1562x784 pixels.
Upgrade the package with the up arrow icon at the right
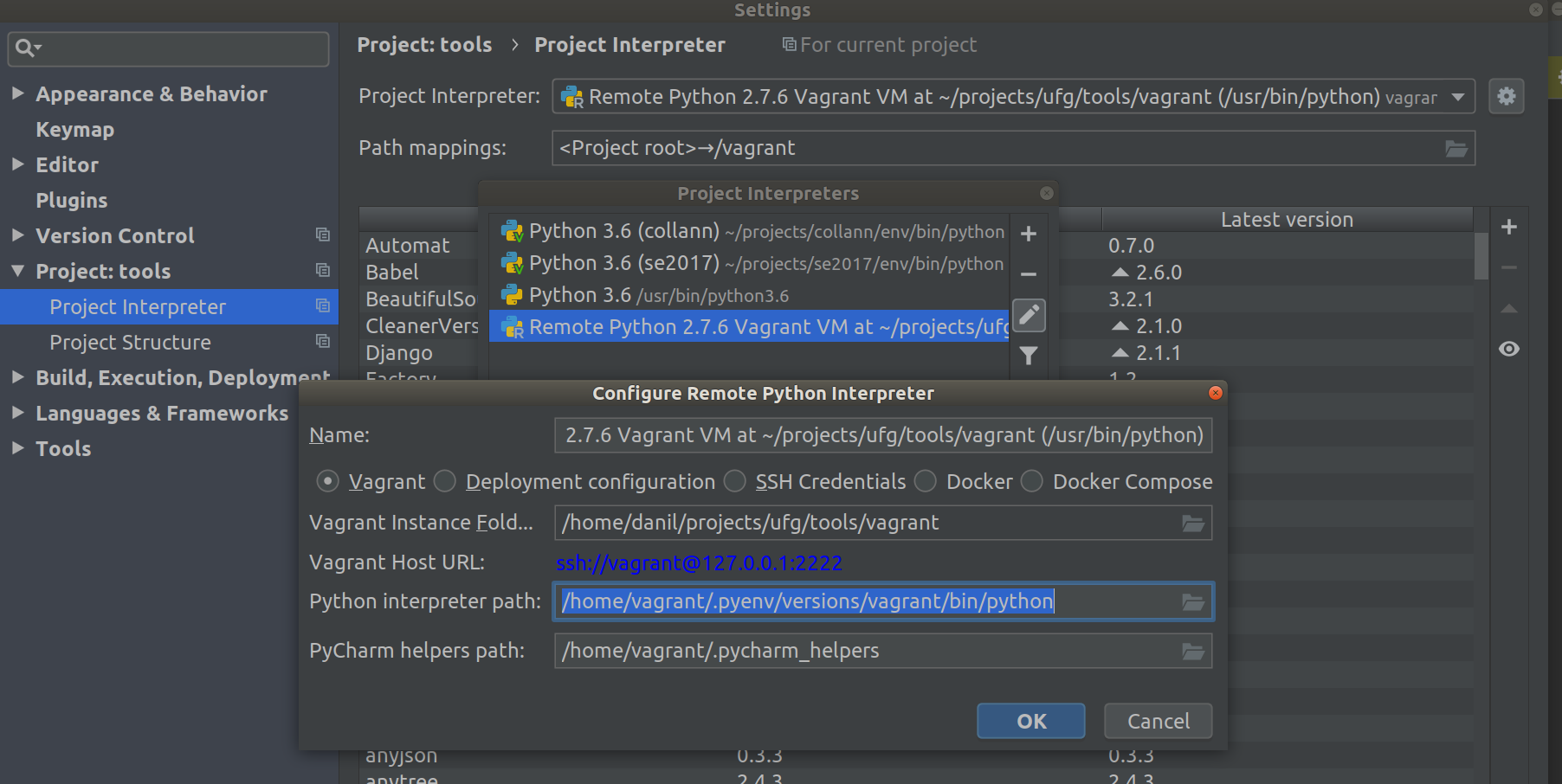pyautogui.click(x=1509, y=308)
